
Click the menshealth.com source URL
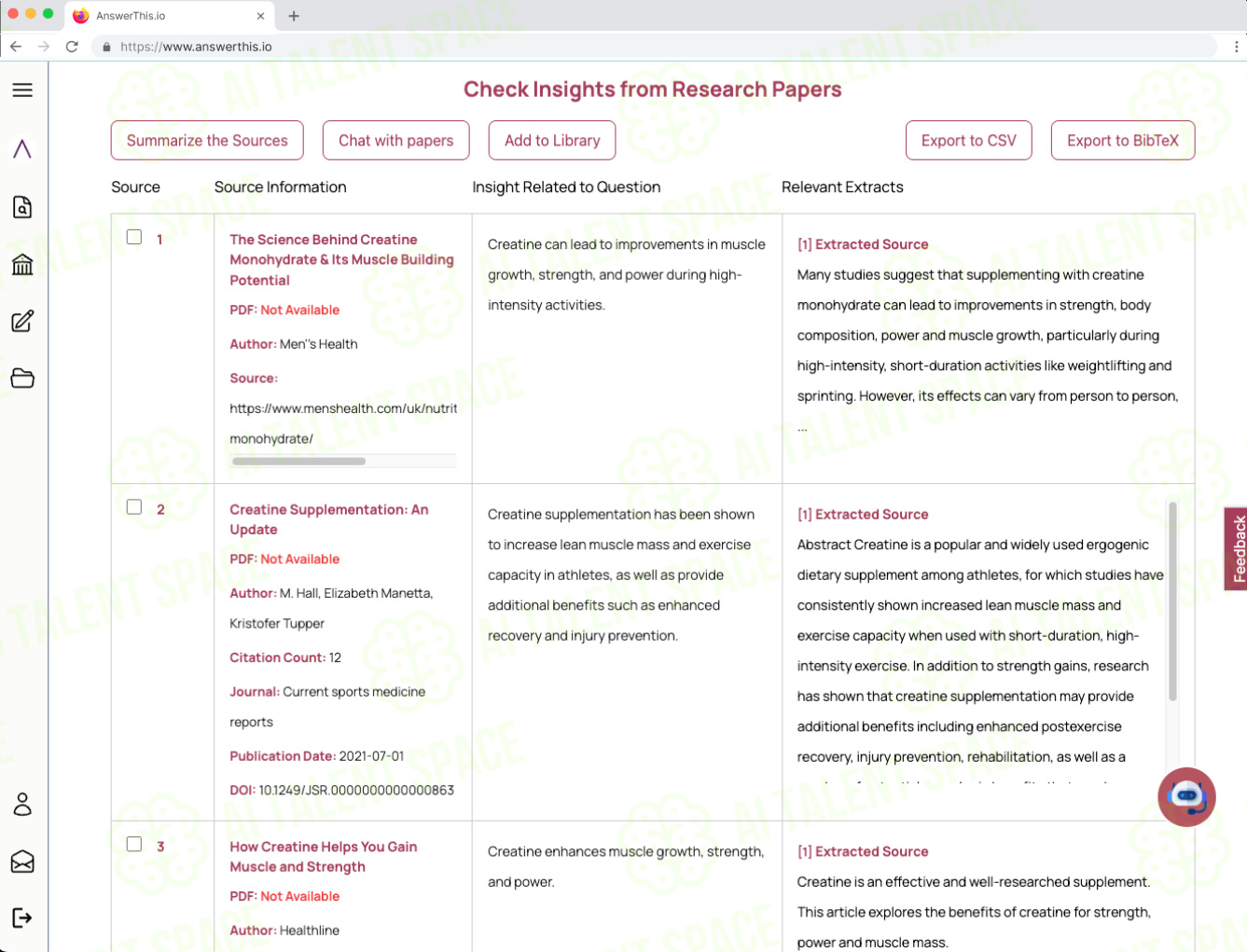tap(343, 423)
